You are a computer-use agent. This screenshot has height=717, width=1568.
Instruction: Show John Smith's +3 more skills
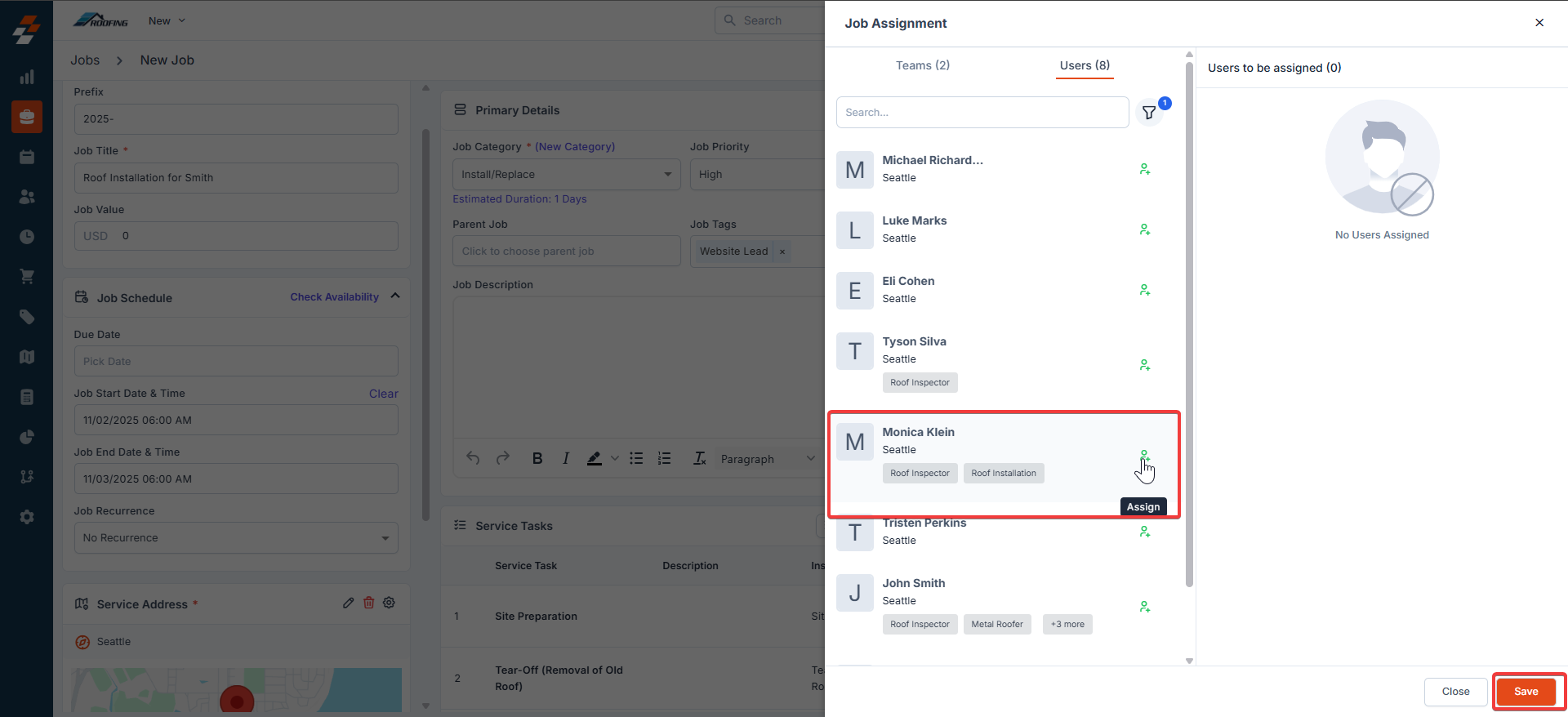[1067, 625]
